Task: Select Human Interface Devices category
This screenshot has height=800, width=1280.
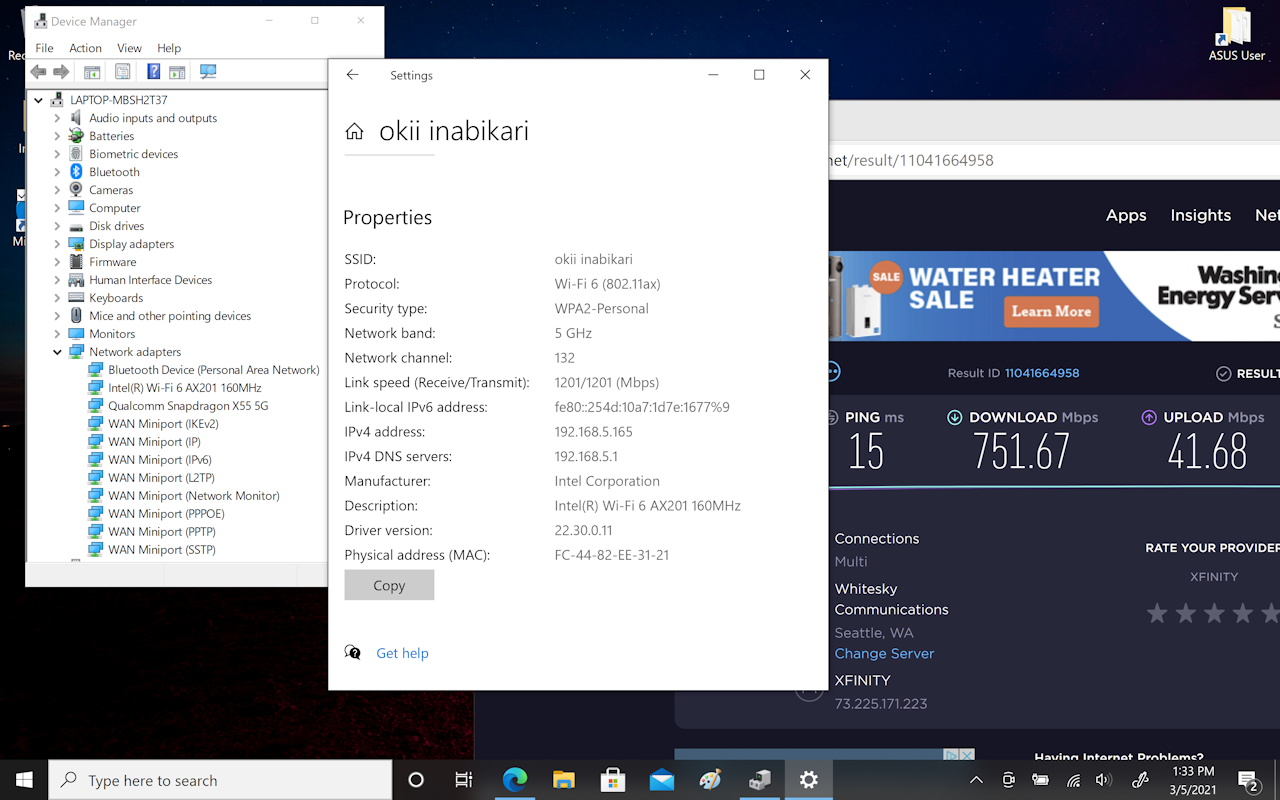Action: coord(150,280)
